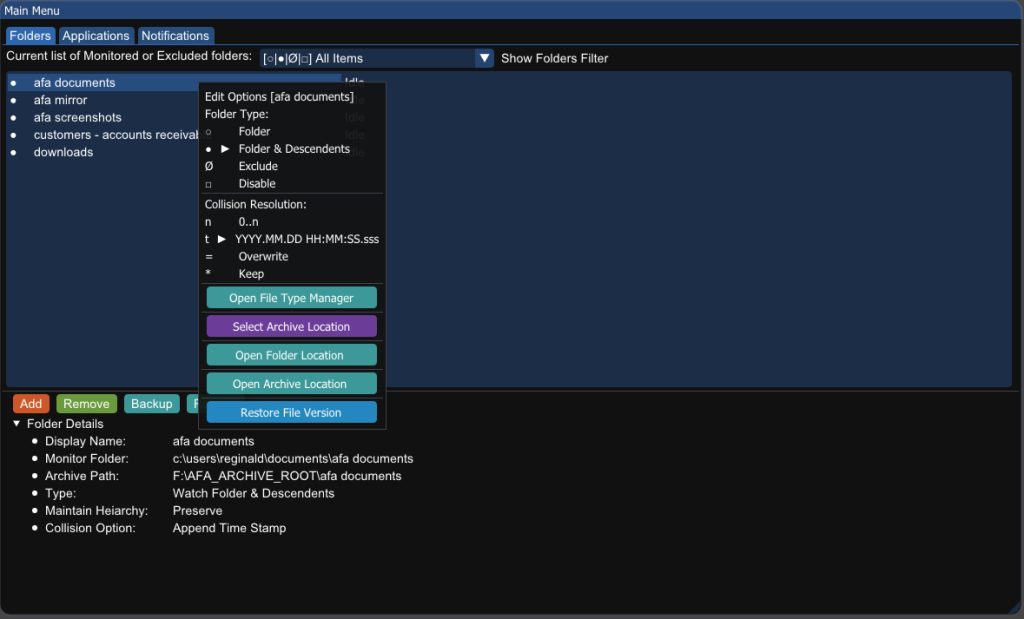Click the green Remove button
The width and height of the screenshot is (1024, 619).
coord(86,404)
